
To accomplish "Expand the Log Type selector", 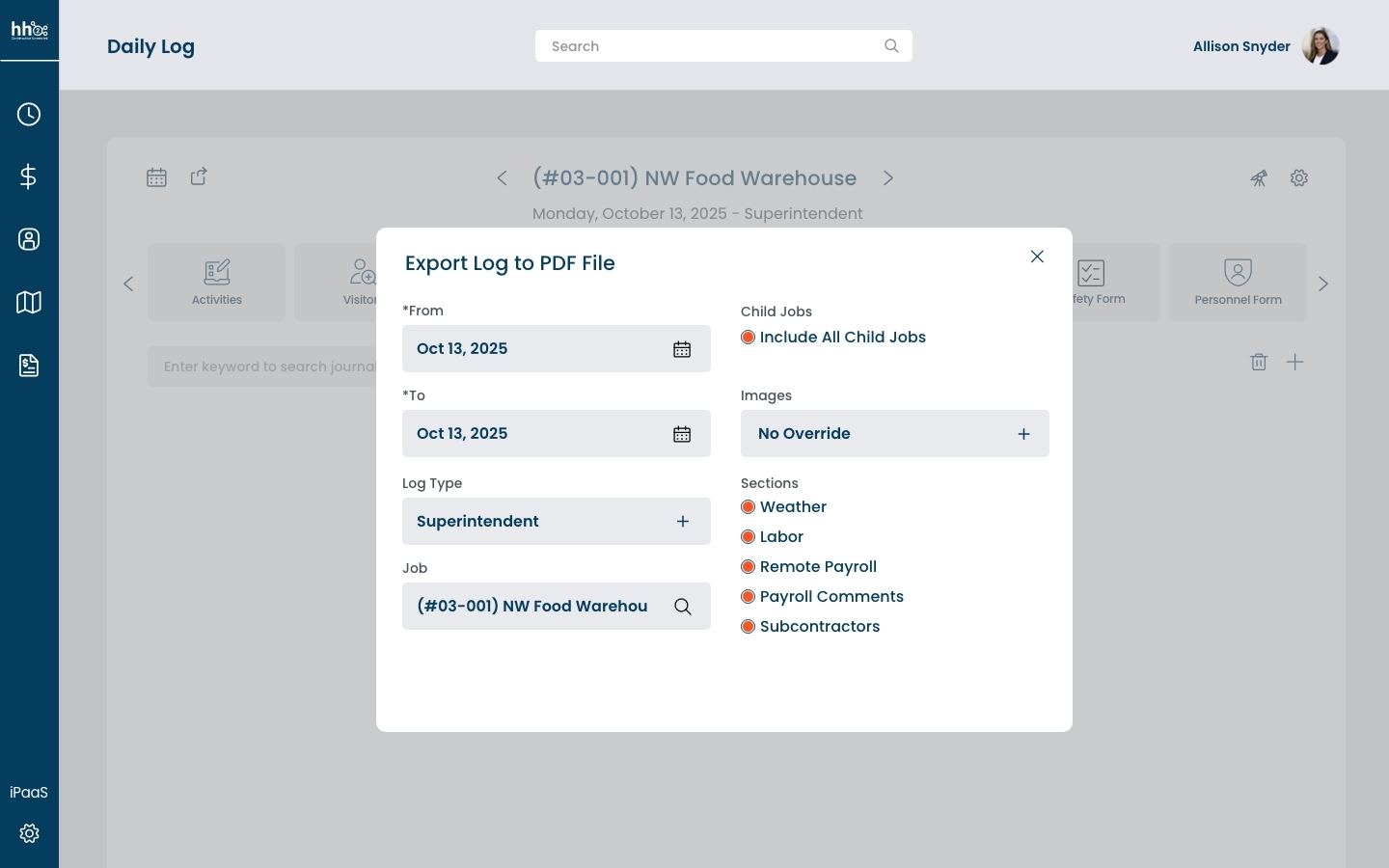I will pos(683,521).
